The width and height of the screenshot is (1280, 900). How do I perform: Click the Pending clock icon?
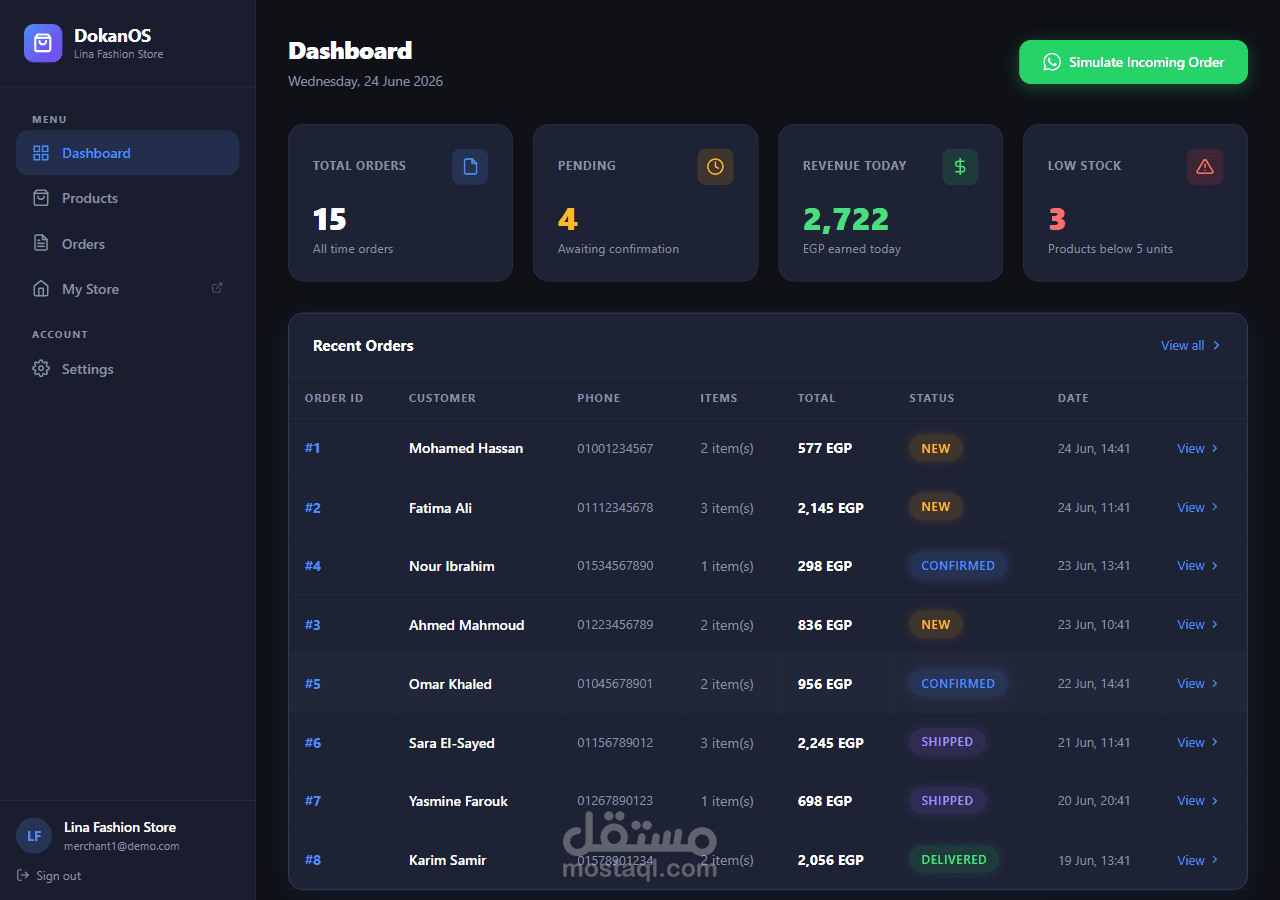click(715, 167)
